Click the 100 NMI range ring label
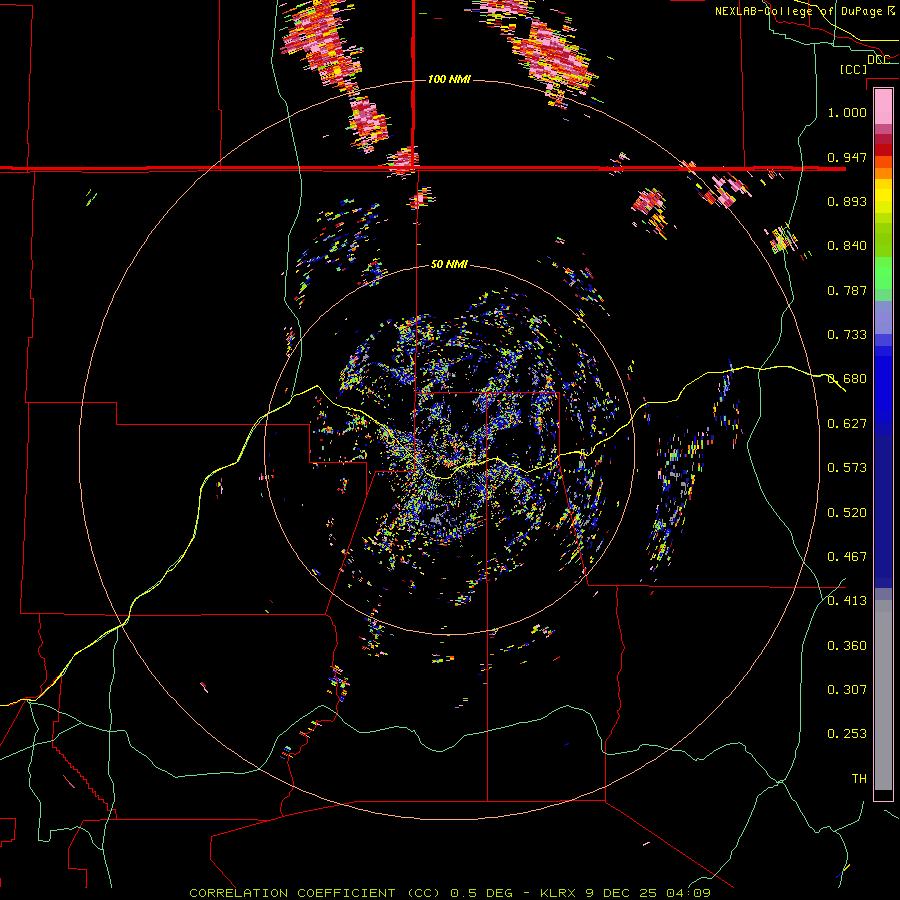The height and width of the screenshot is (900, 900). 449,79
